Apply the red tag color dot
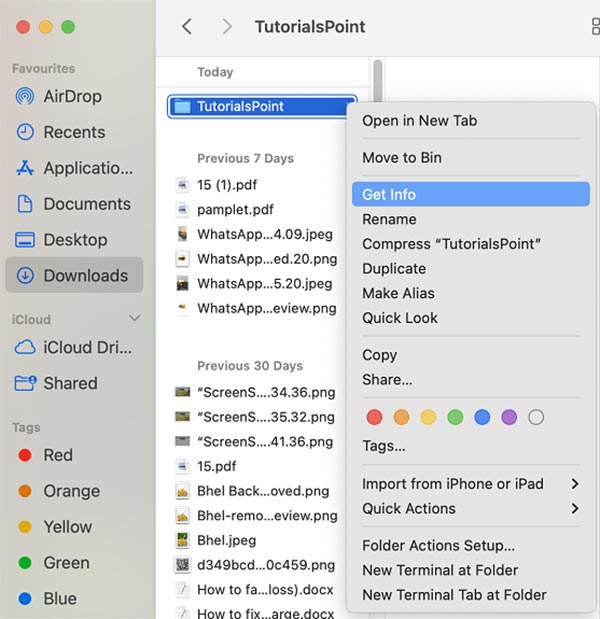The height and width of the screenshot is (619, 600). tap(374, 417)
